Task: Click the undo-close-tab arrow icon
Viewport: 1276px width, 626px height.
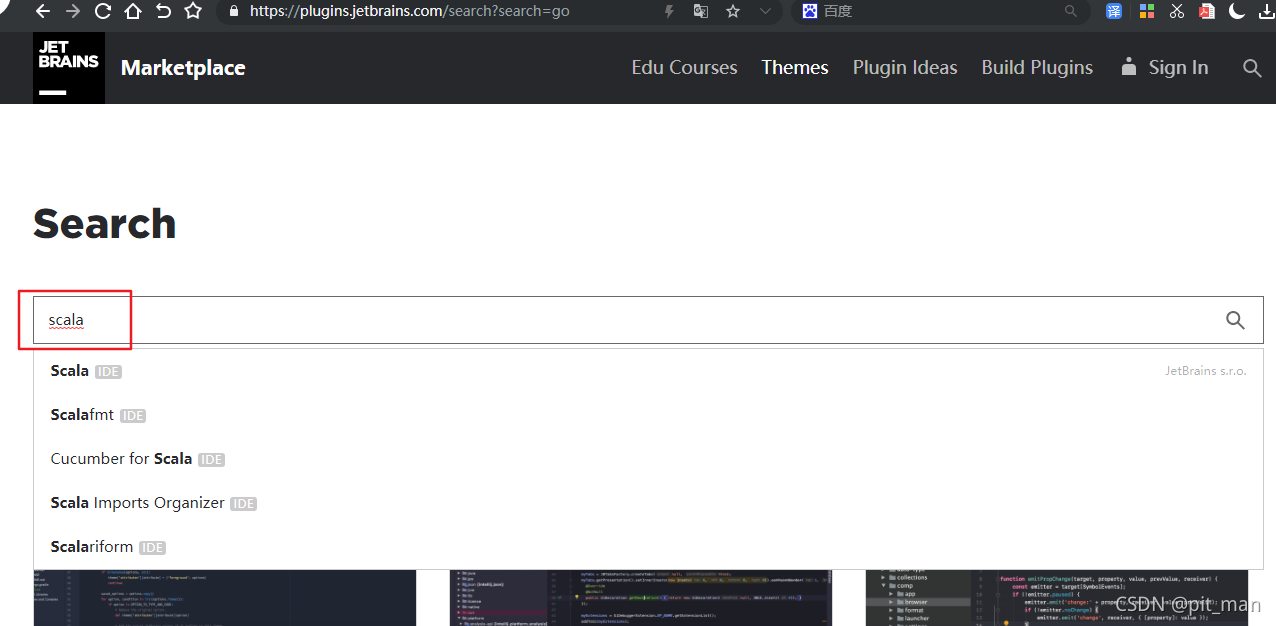Action: [163, 12]
